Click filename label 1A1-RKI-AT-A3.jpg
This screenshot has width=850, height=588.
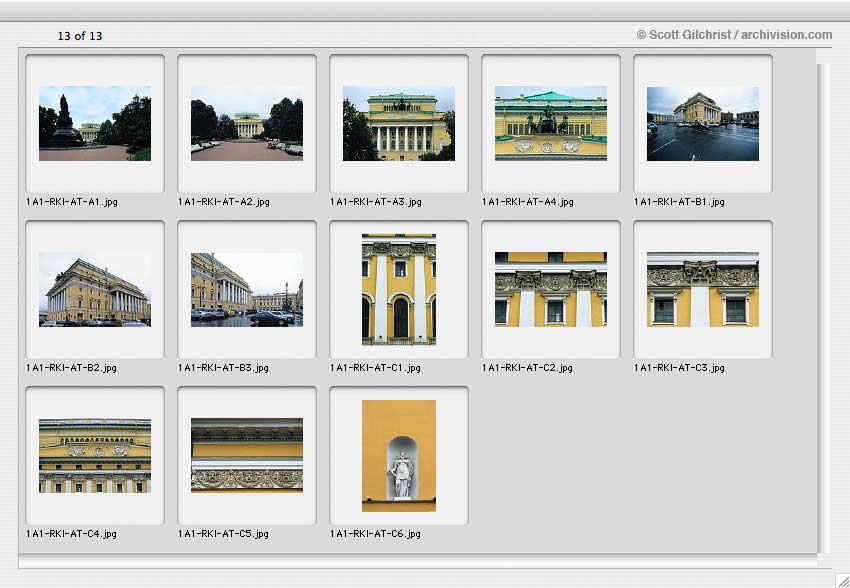point(375,202)
